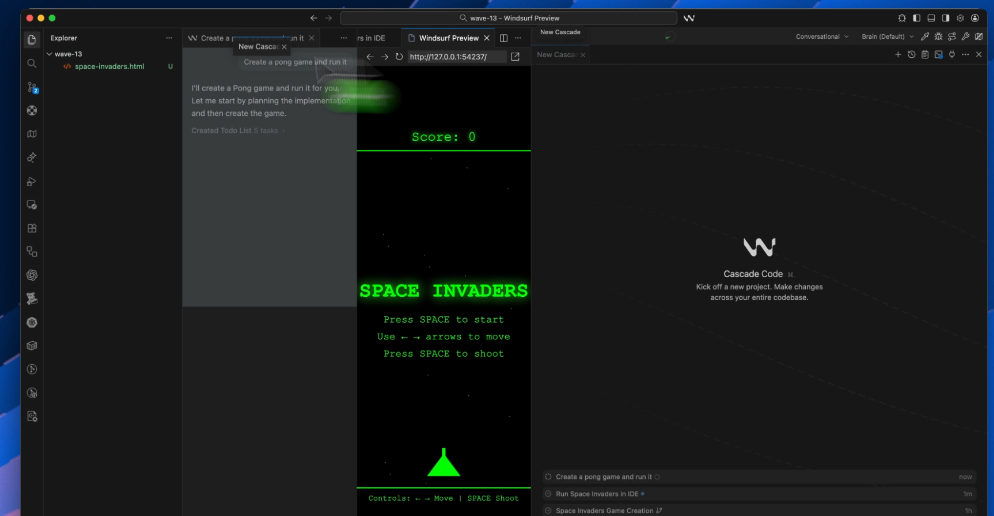Open conversation Create a pong game and run it
Viewport: 994px width, 516px height.
click(758, 477)
